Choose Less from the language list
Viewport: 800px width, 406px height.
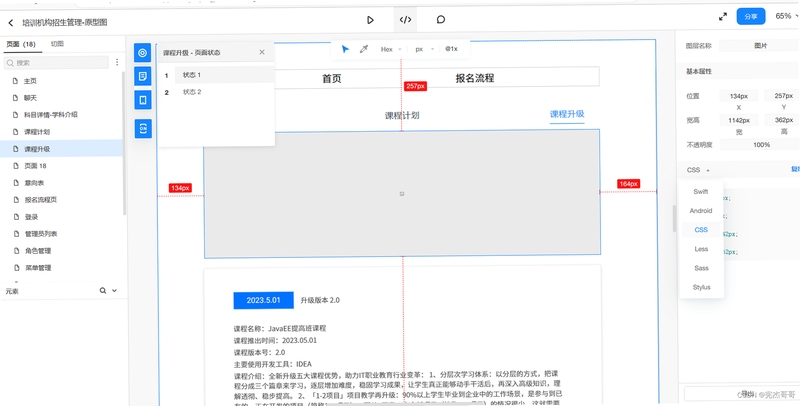pyautogui.click(x=701, y=249)
